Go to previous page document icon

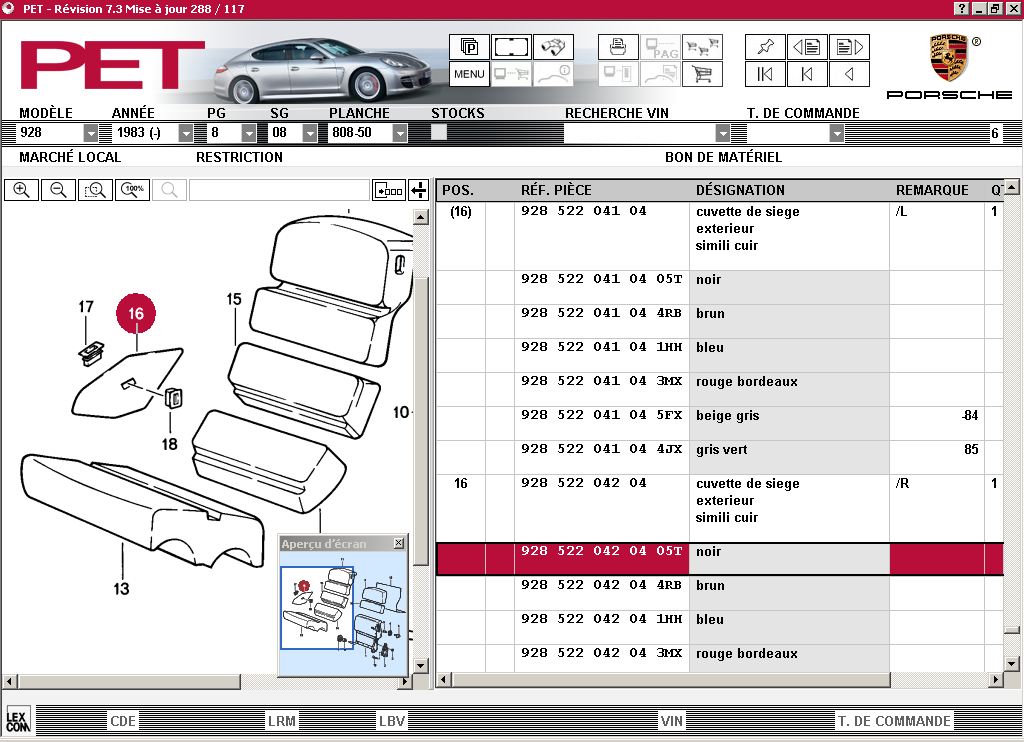[807, 47]
